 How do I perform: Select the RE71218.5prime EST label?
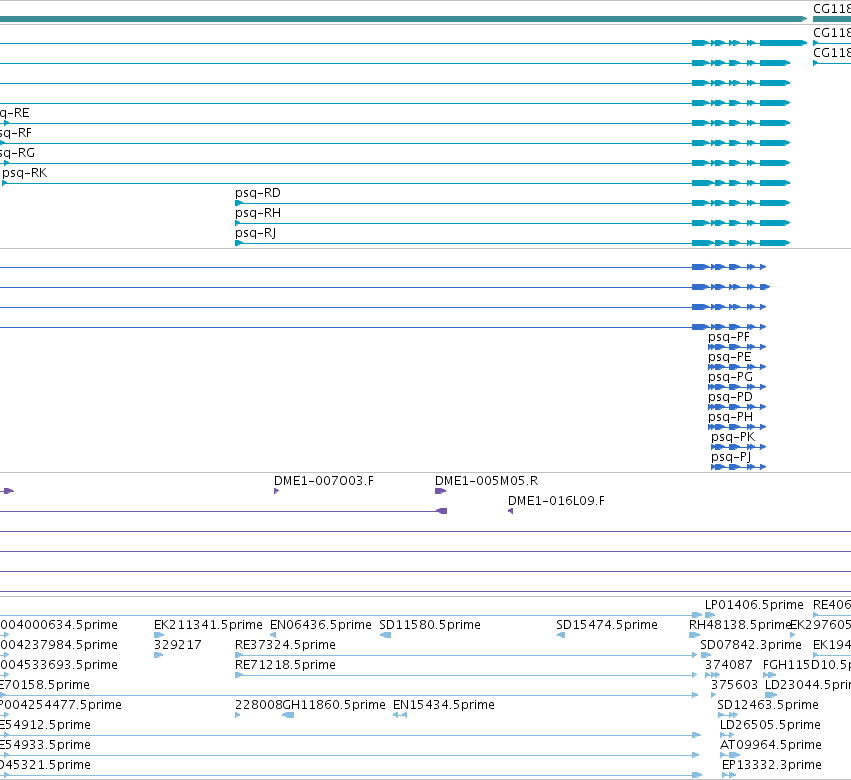(285, 665)
